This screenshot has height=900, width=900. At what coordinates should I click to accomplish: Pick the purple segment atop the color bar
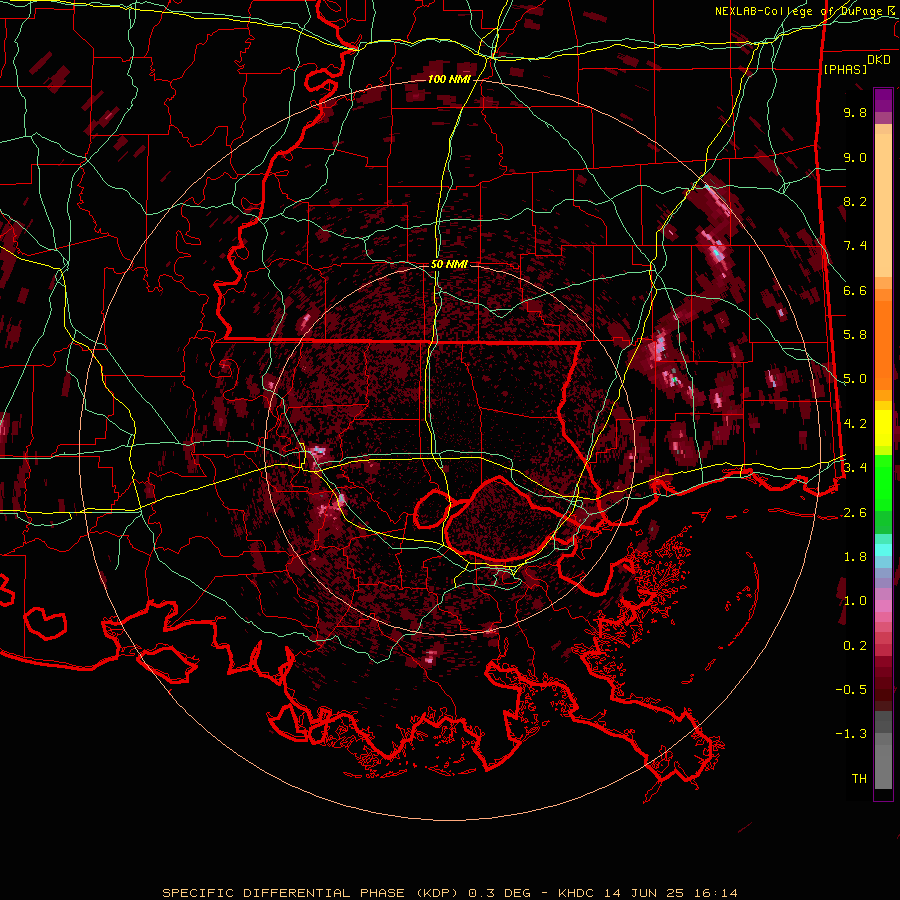[883, 100]
